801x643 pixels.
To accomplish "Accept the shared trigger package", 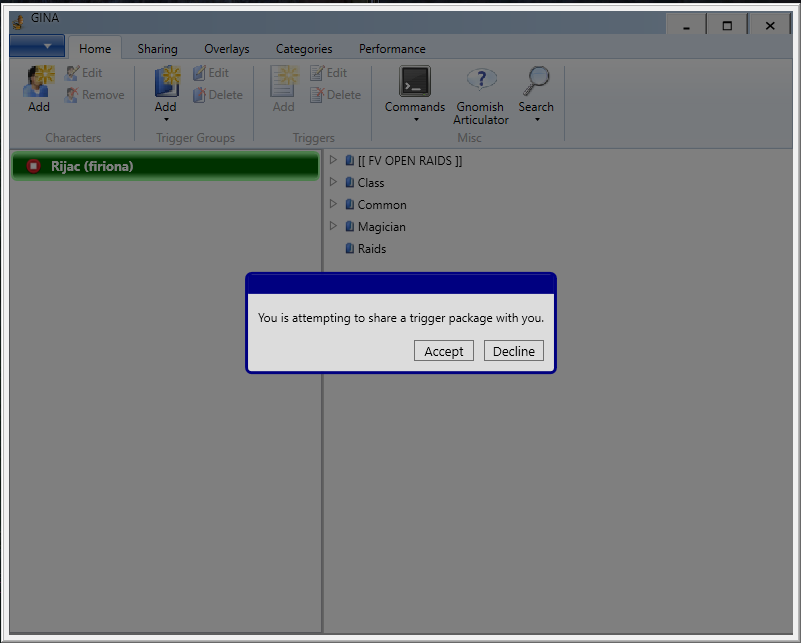I will (443, 351).
